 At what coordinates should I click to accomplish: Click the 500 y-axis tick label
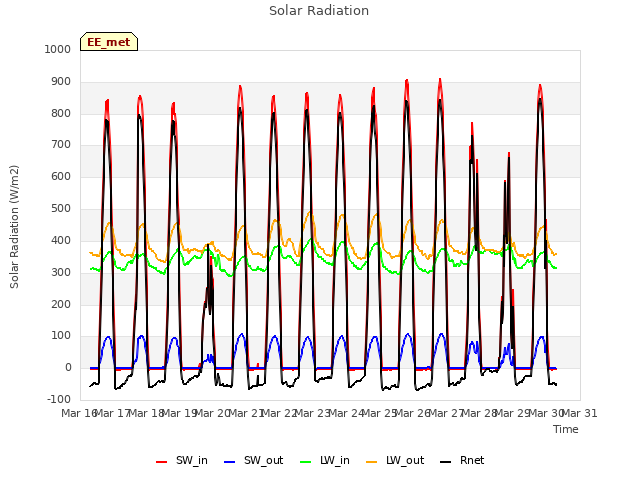pyautogui.click(x=61, y=209)
